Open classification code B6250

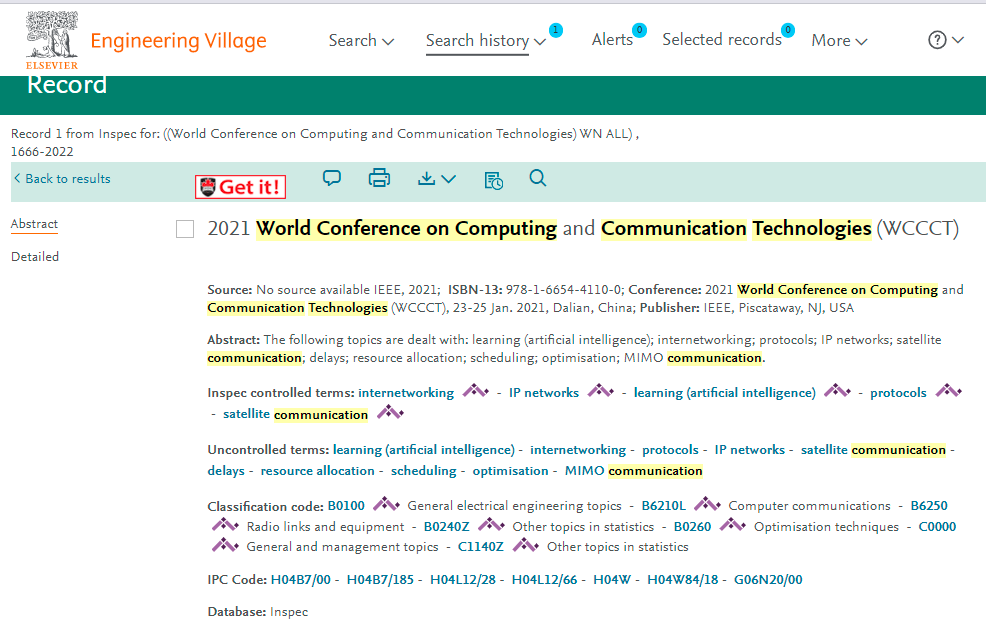click(929, 506)
